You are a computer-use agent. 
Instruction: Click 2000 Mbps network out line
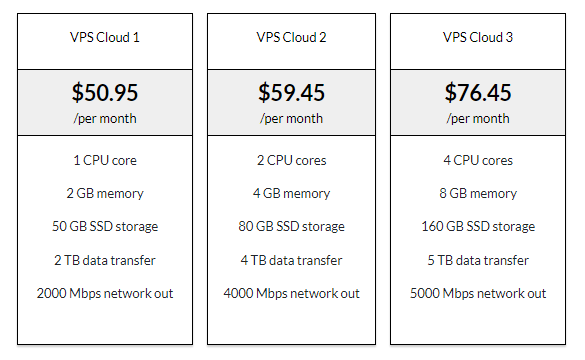tap(105, 293)
